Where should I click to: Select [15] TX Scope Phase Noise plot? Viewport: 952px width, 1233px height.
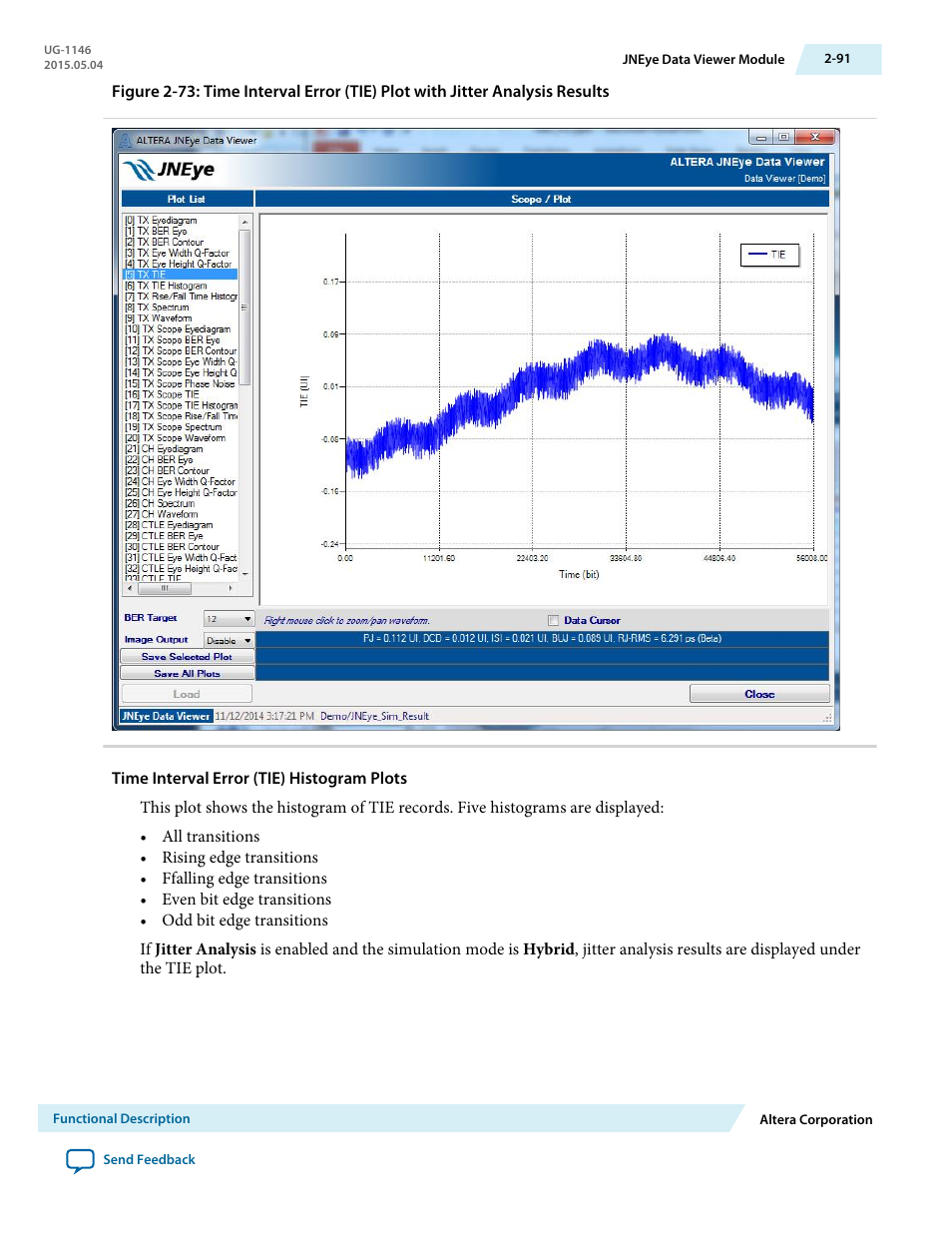click(x=180, y=384)
